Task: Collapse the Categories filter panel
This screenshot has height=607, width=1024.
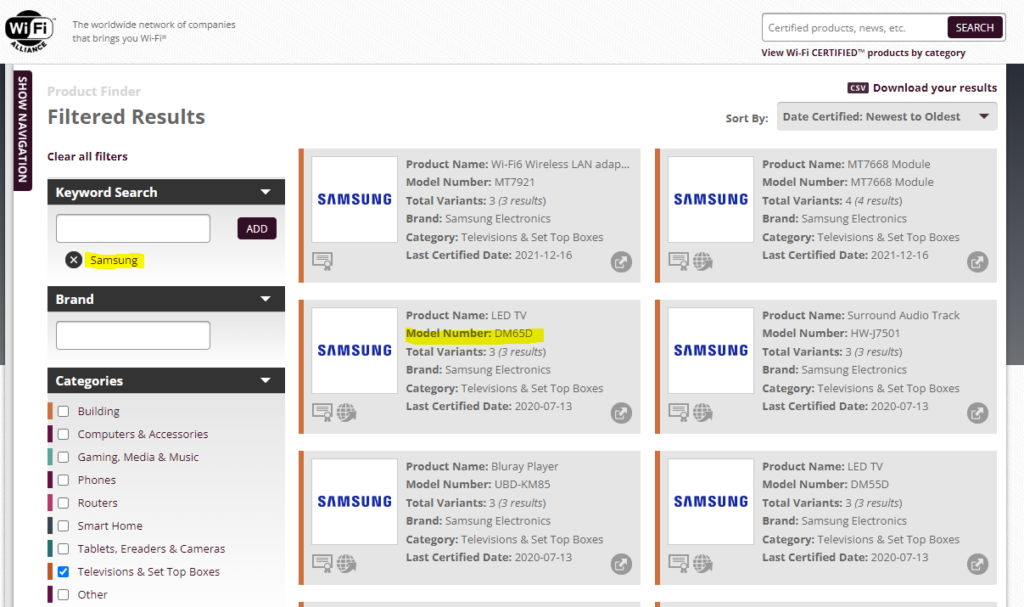Action: [265, 381]
